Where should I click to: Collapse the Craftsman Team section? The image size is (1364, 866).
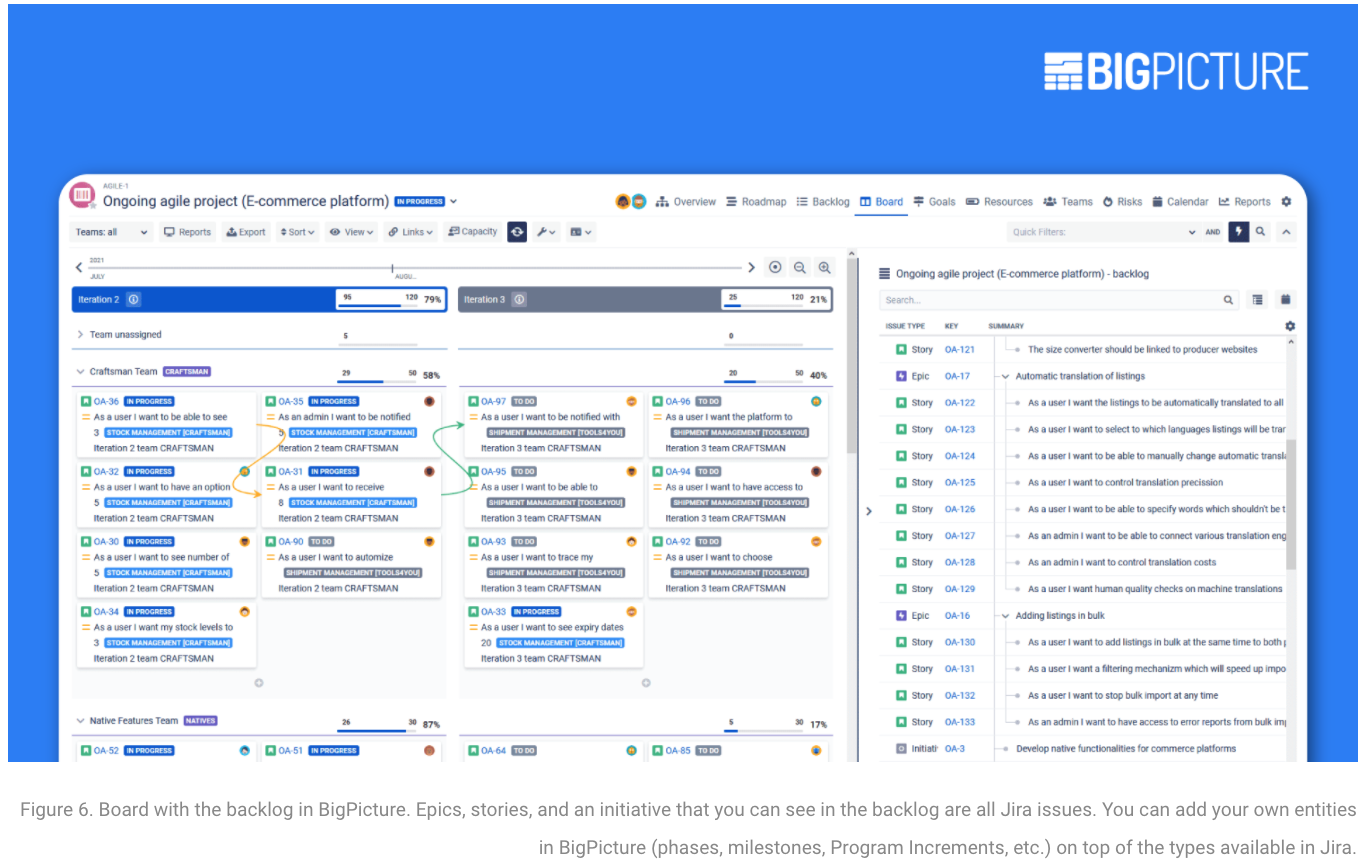(x=80, y=372)
